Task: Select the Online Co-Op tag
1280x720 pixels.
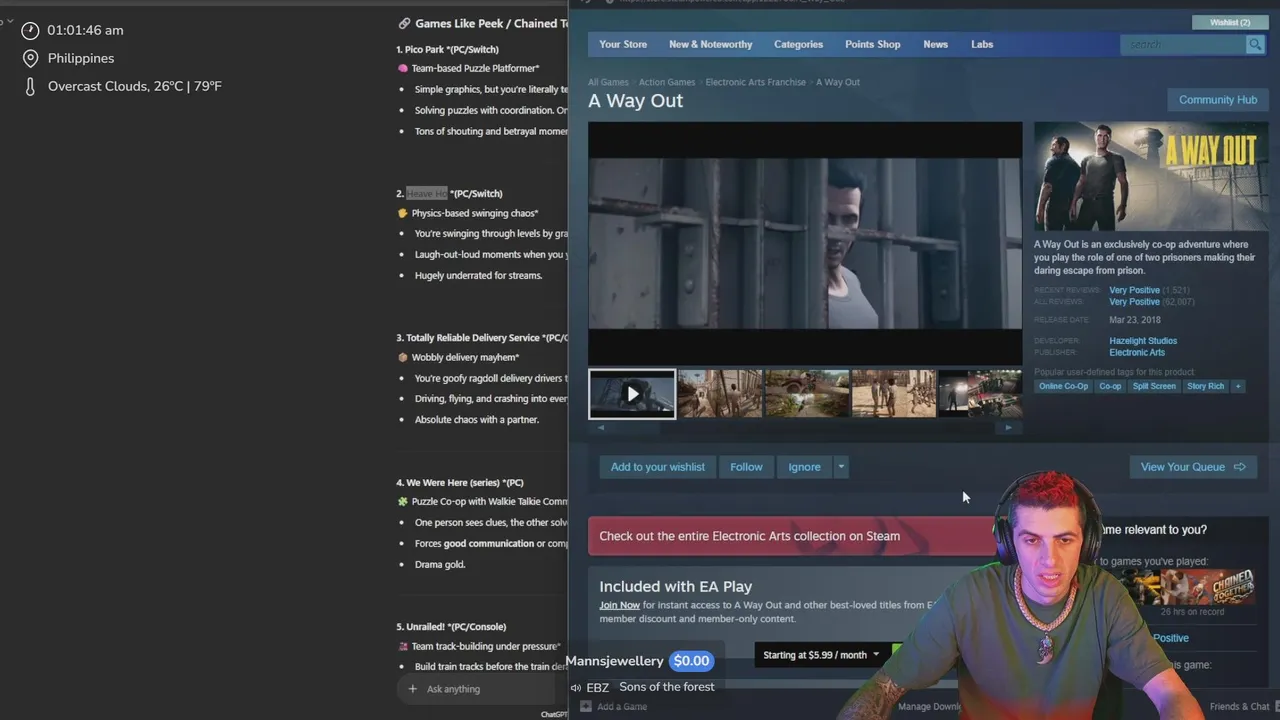Action: coord(1063,386)
